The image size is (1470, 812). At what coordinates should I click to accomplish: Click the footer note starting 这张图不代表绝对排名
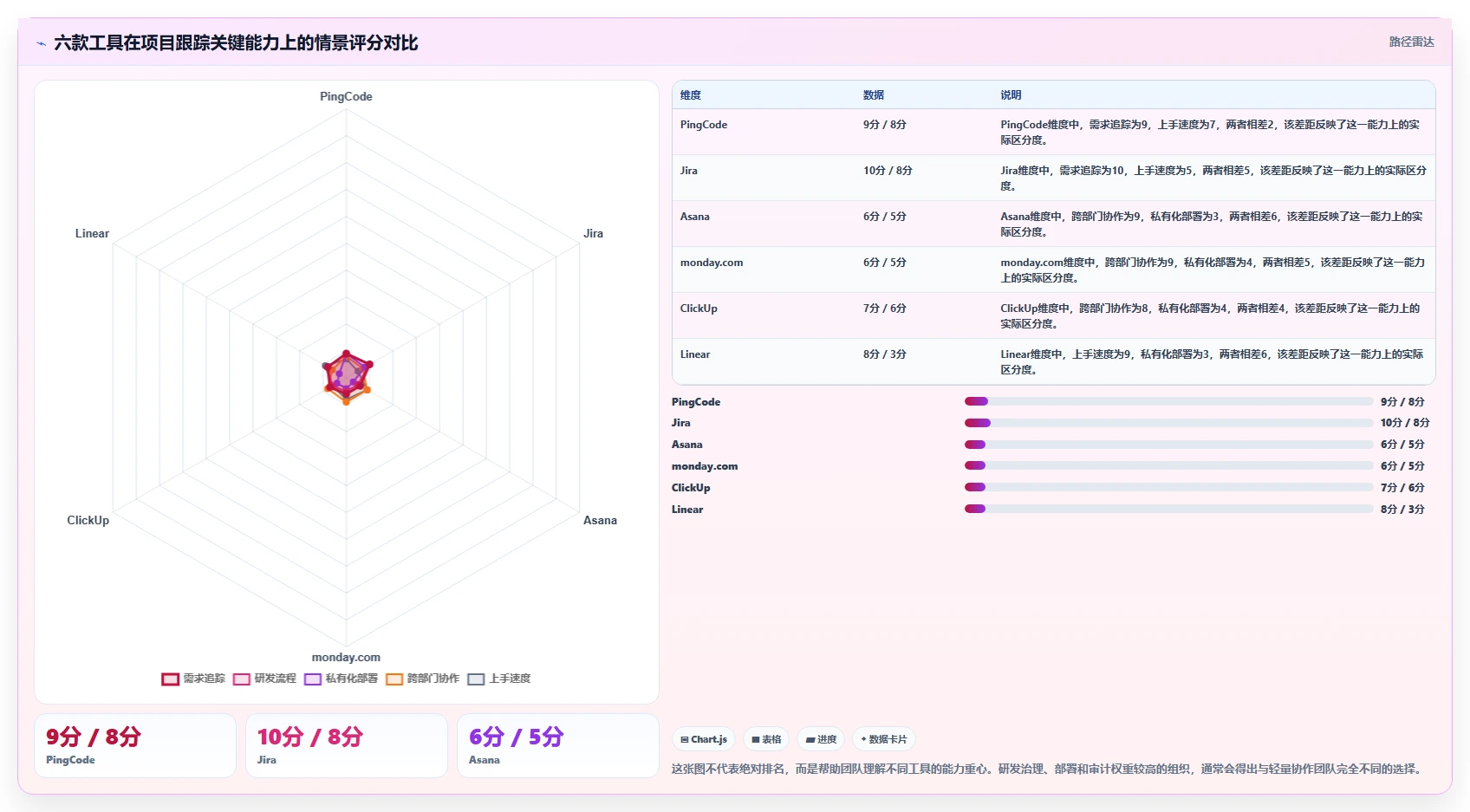[1049, 769]
